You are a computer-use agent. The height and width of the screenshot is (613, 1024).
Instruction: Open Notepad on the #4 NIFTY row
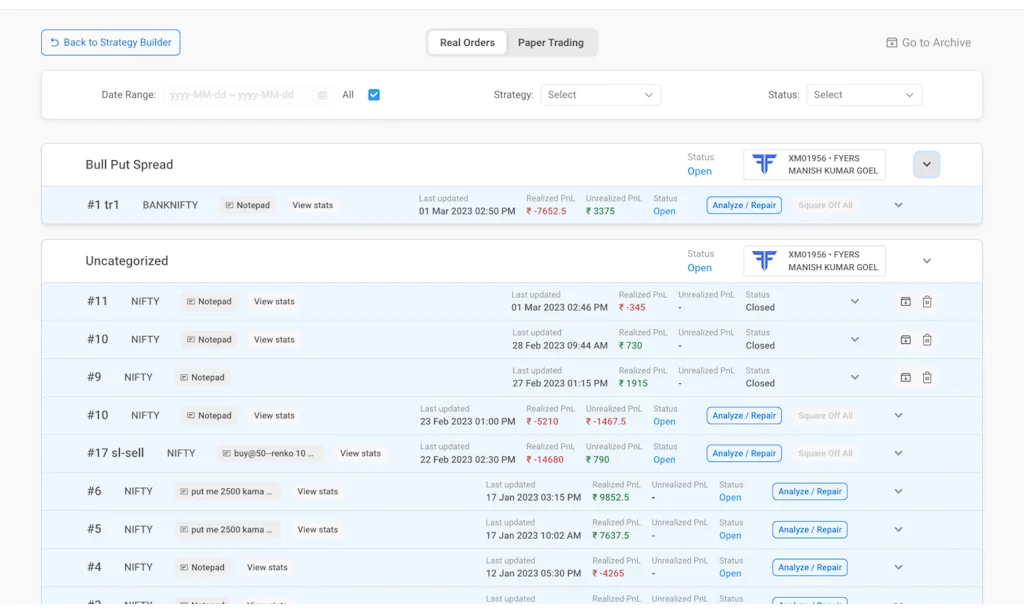(x=203, y=566)
